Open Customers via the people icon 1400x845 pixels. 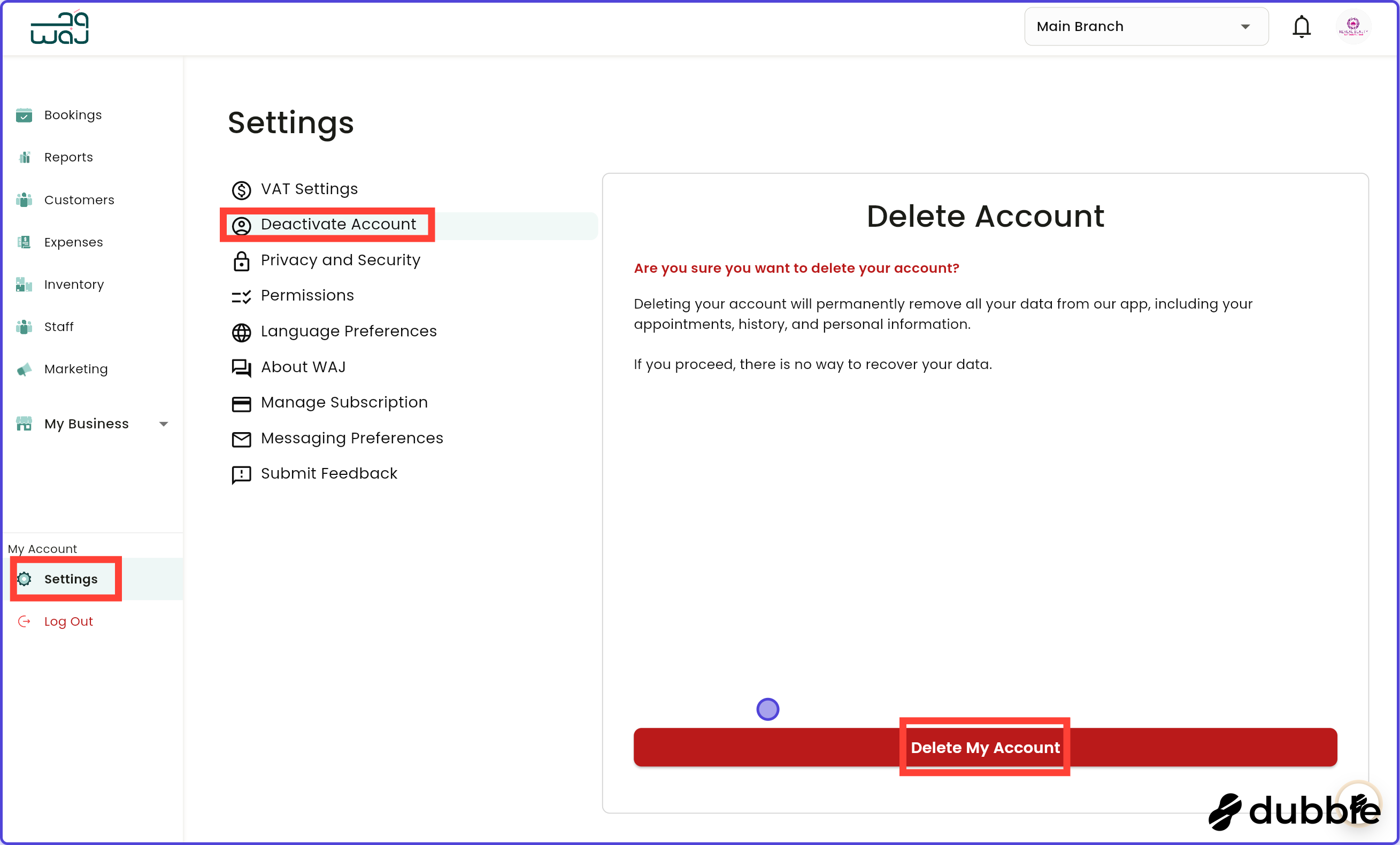[24, 199]
